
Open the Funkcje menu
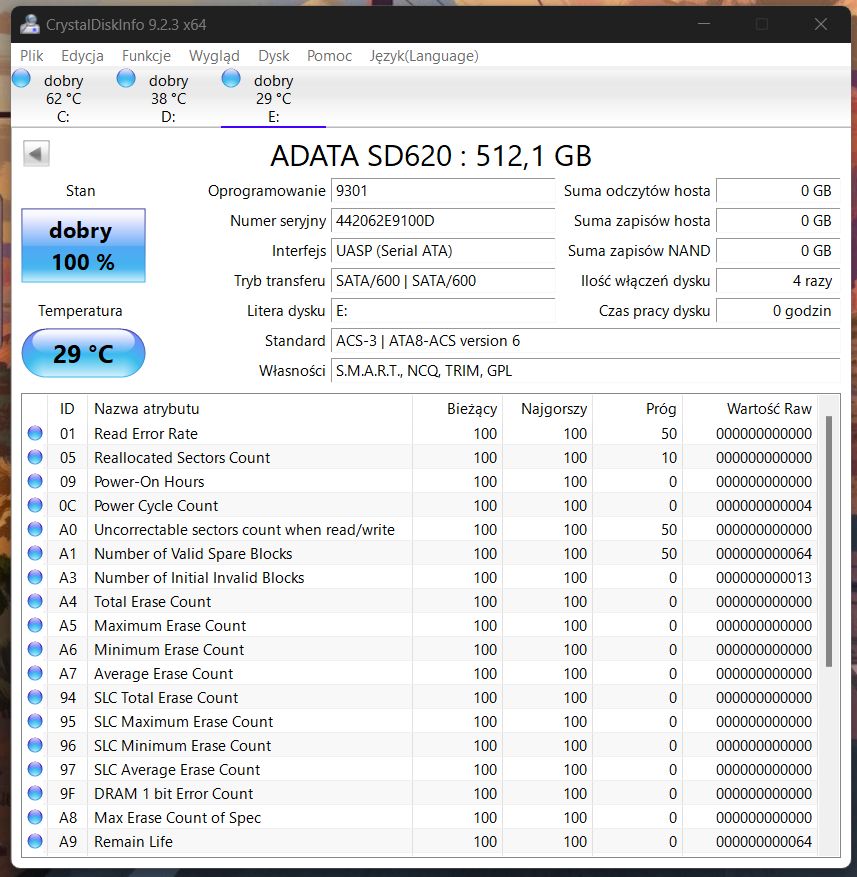[146, 56]
